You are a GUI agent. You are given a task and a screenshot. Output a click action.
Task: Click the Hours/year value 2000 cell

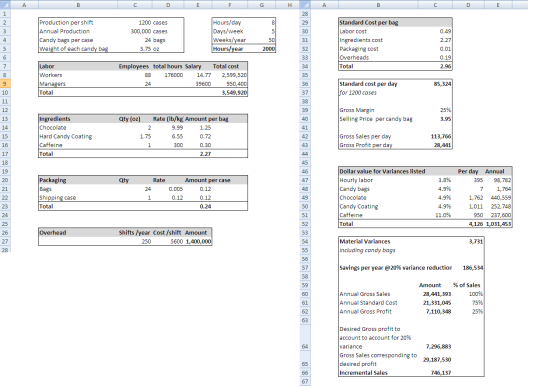click(261, 49)
